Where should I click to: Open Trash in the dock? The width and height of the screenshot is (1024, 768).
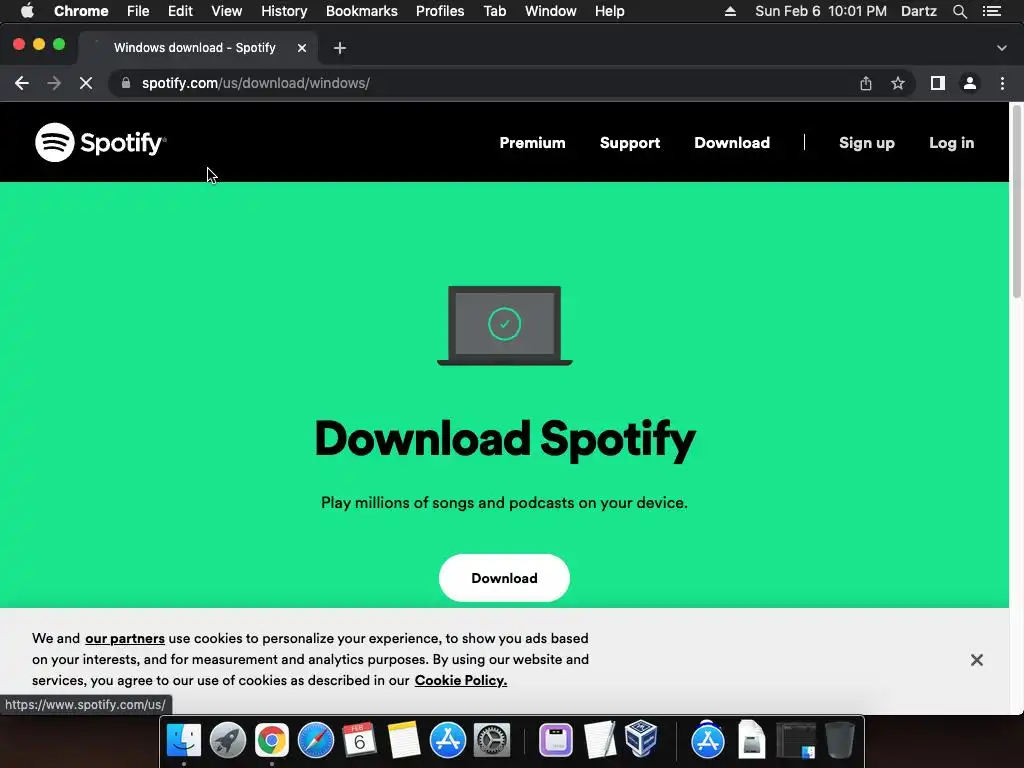[x=839, y=740]
